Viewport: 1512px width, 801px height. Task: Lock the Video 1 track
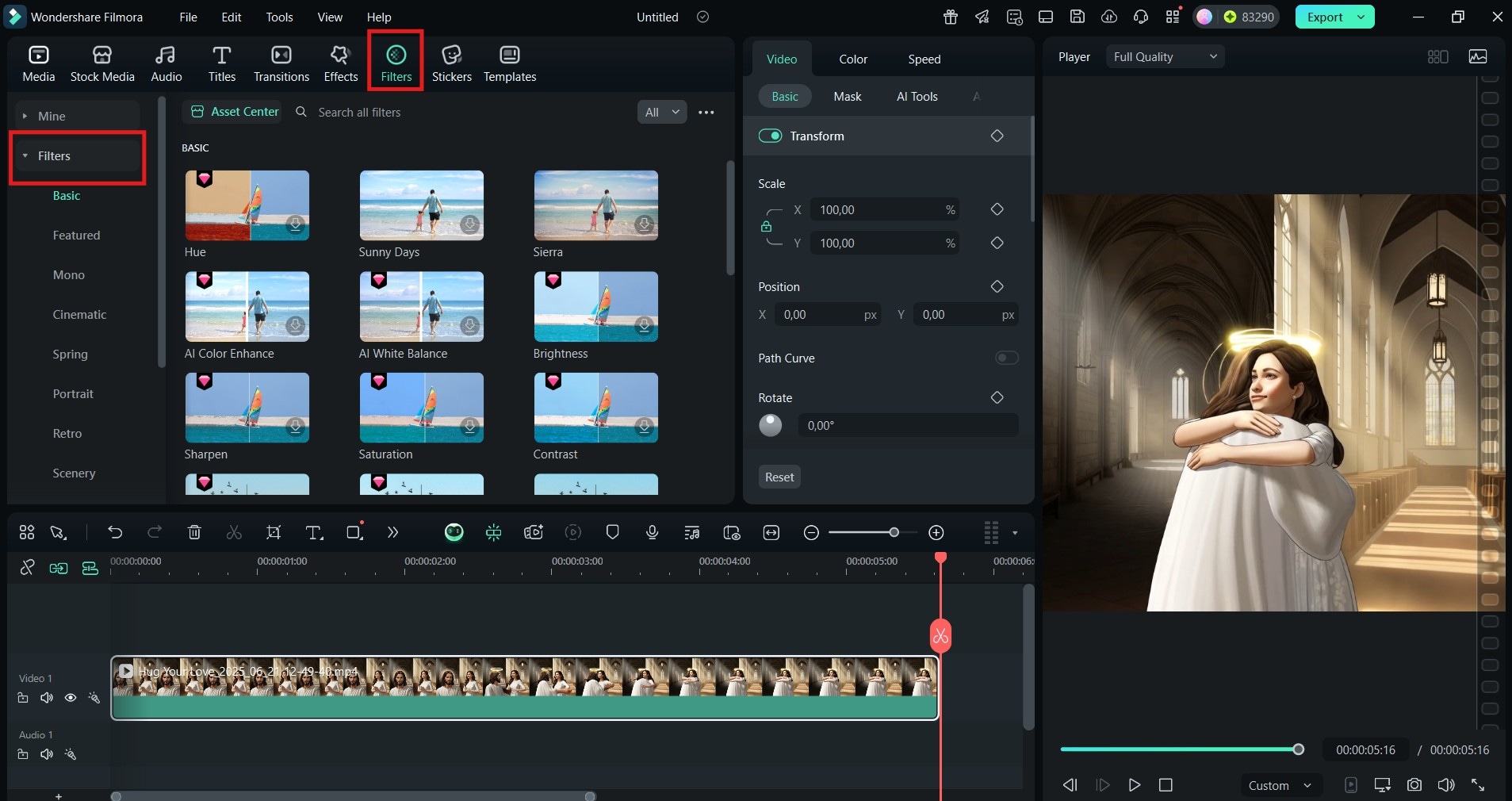[x=23, y=698]
